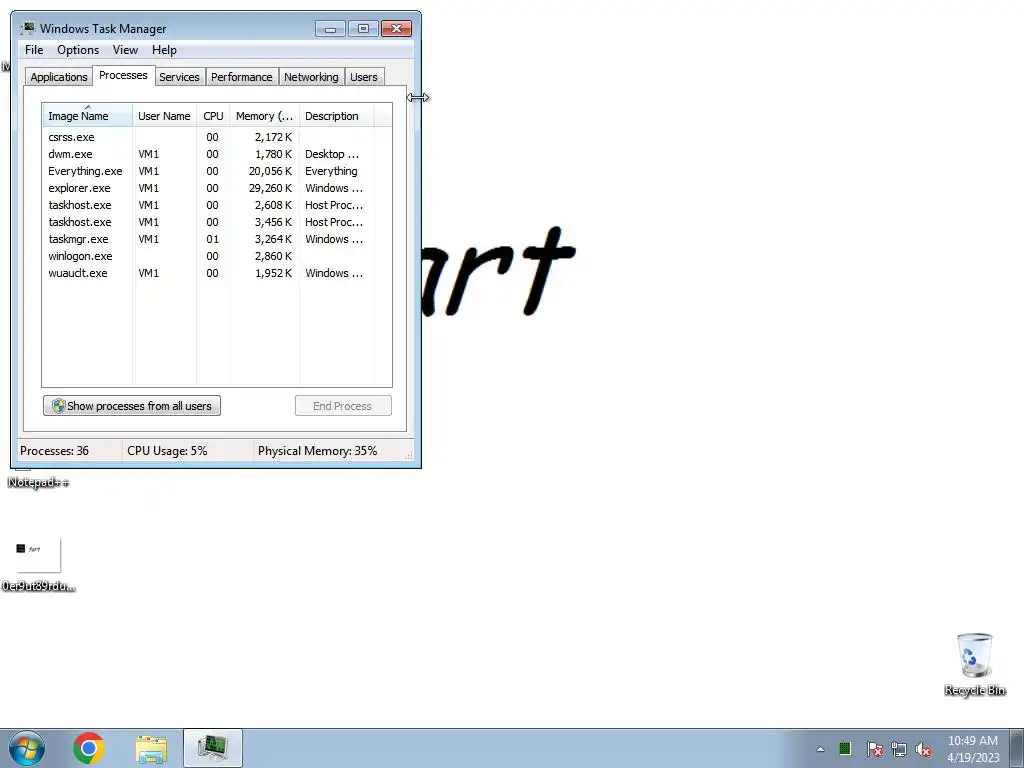The width and height of the screenshot is (1024, 768).
Task: Select the Processes tab
Action: pyautogui.click(x=123, y=75)
